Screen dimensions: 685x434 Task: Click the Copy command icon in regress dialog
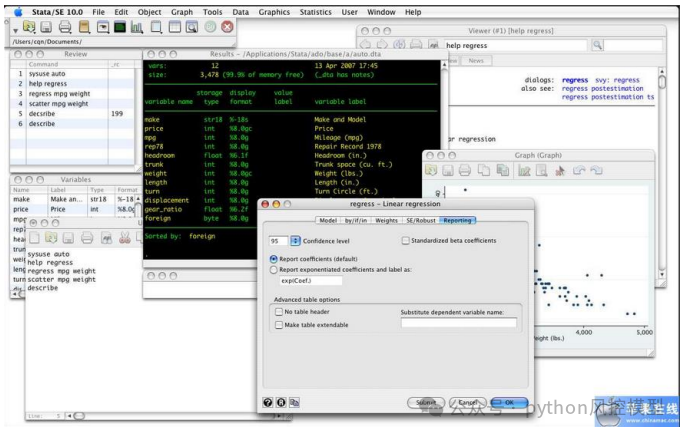294,402
